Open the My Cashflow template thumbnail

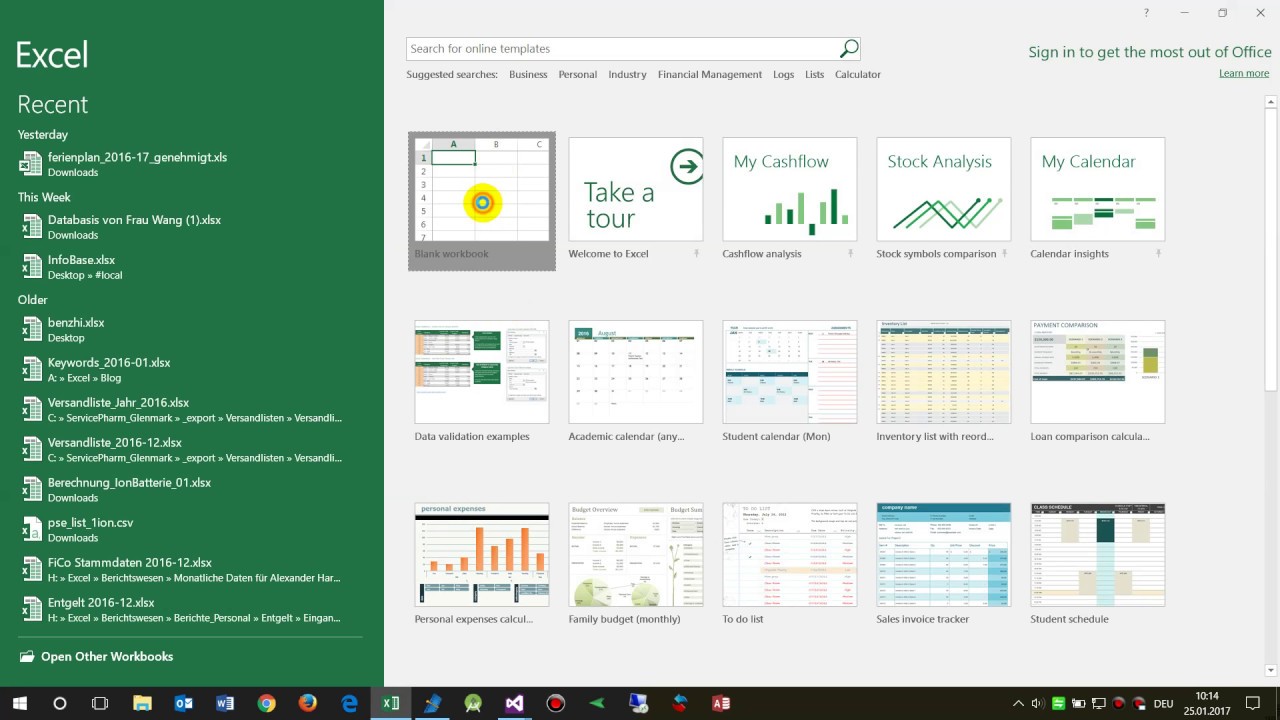(x=790, y=189)
